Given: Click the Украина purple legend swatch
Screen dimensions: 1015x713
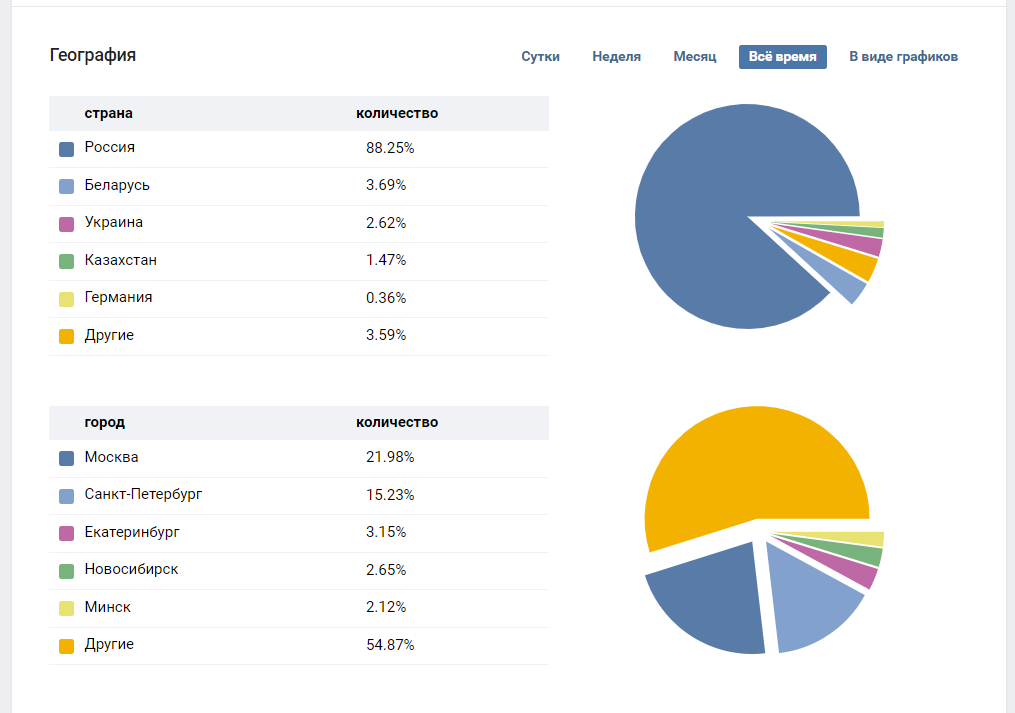Looking at the screenshot, I should point(67,224).
